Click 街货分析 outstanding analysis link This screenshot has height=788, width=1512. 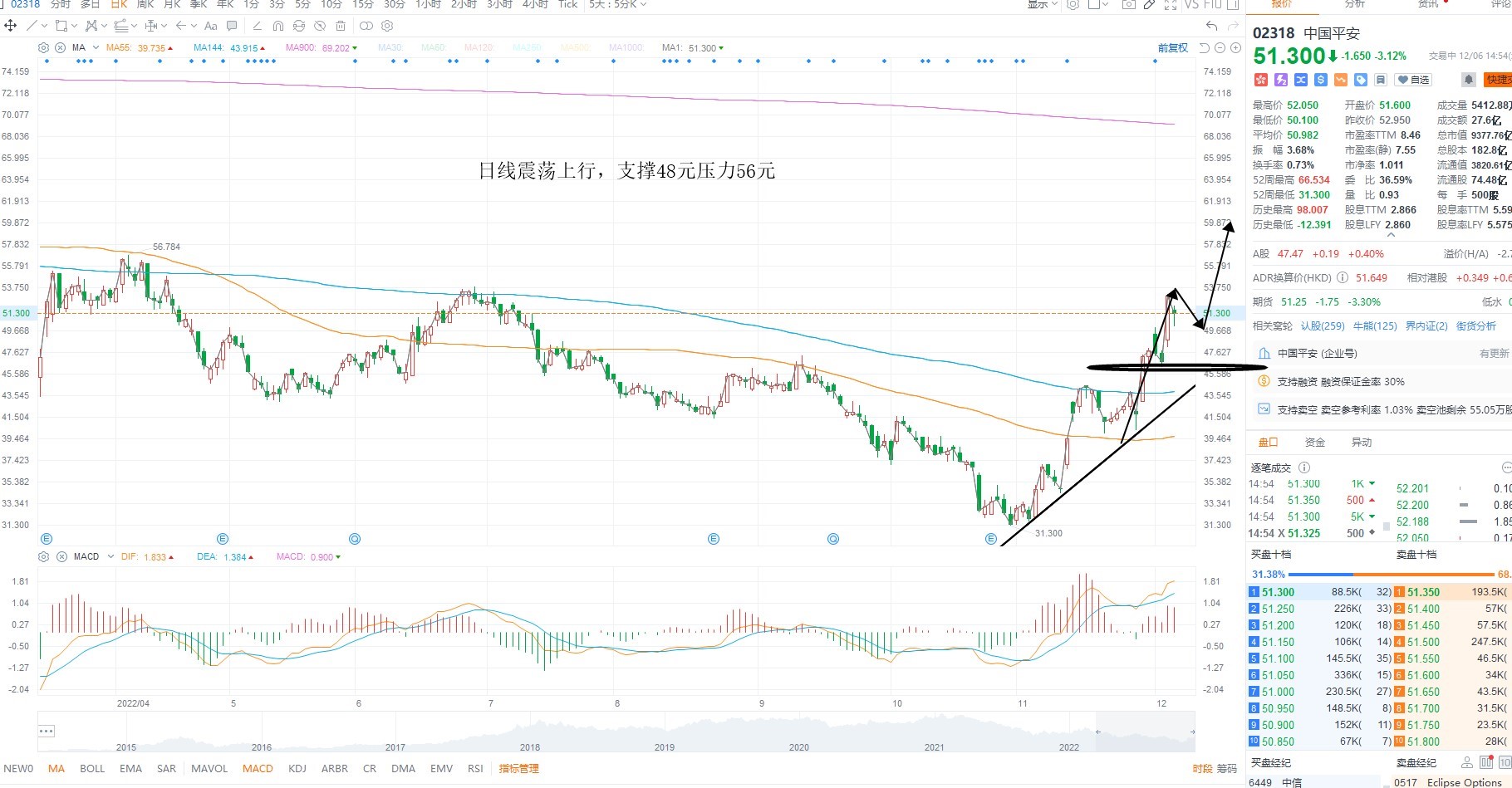tap(1476, 326)
